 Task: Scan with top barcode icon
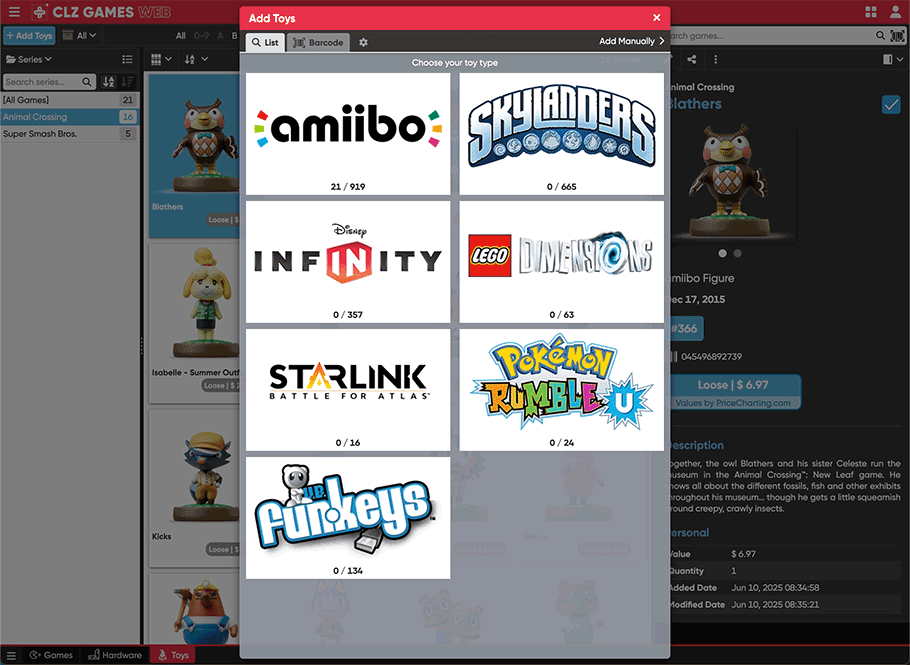897,36
